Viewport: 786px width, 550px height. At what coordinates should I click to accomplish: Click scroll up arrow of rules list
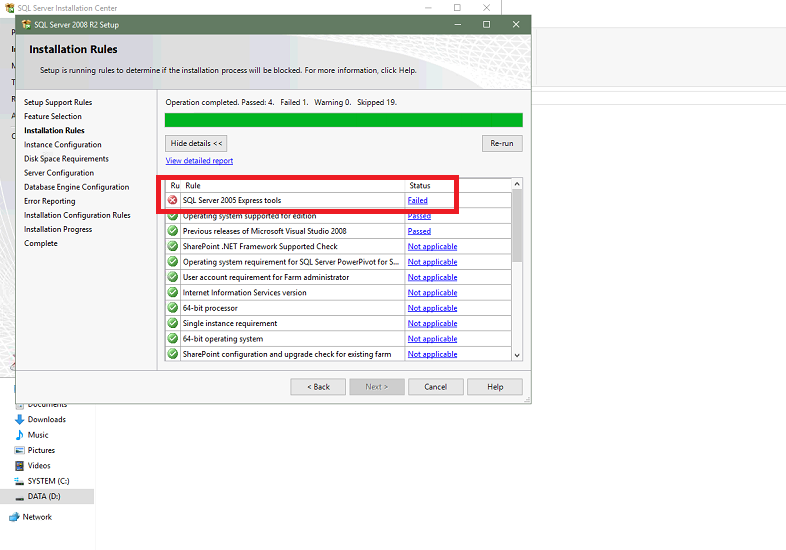517,184
